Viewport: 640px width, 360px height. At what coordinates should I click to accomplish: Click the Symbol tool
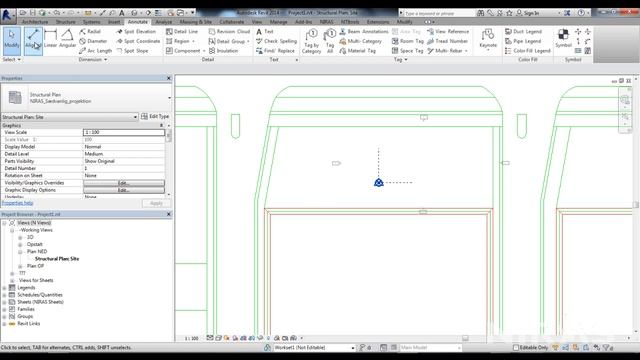(563, 38)
